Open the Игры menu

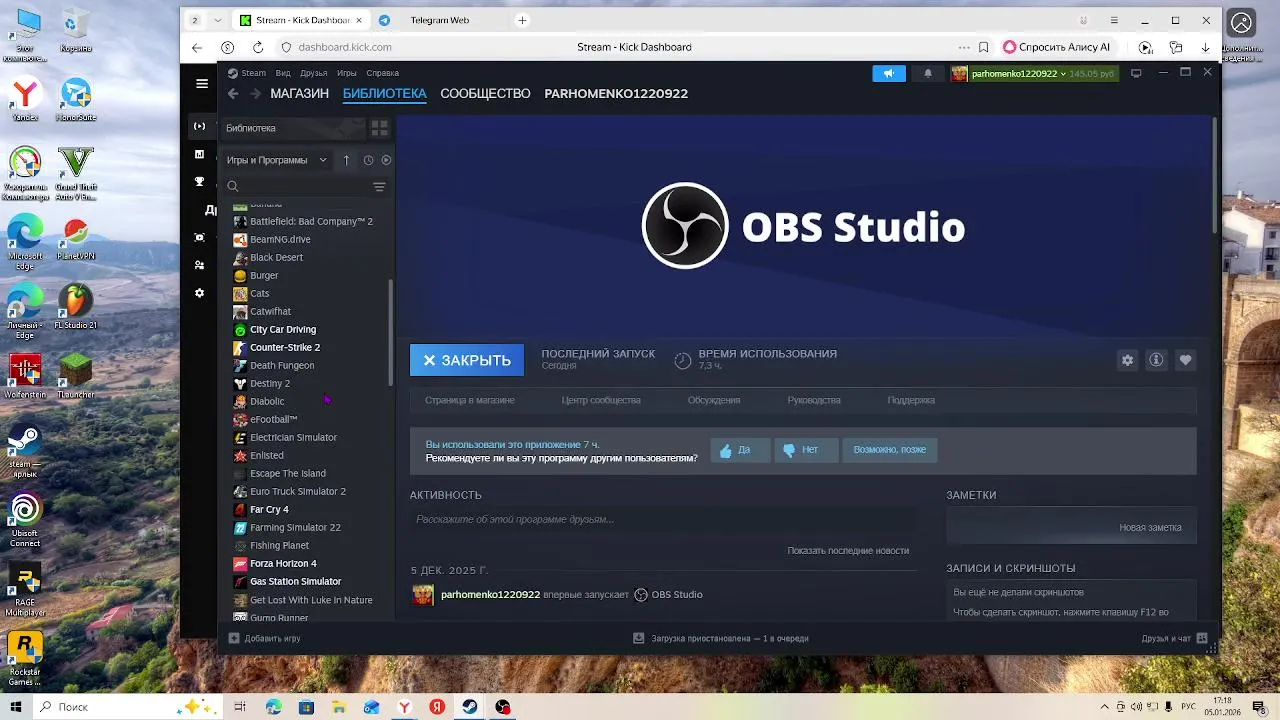tap(347, 73)
